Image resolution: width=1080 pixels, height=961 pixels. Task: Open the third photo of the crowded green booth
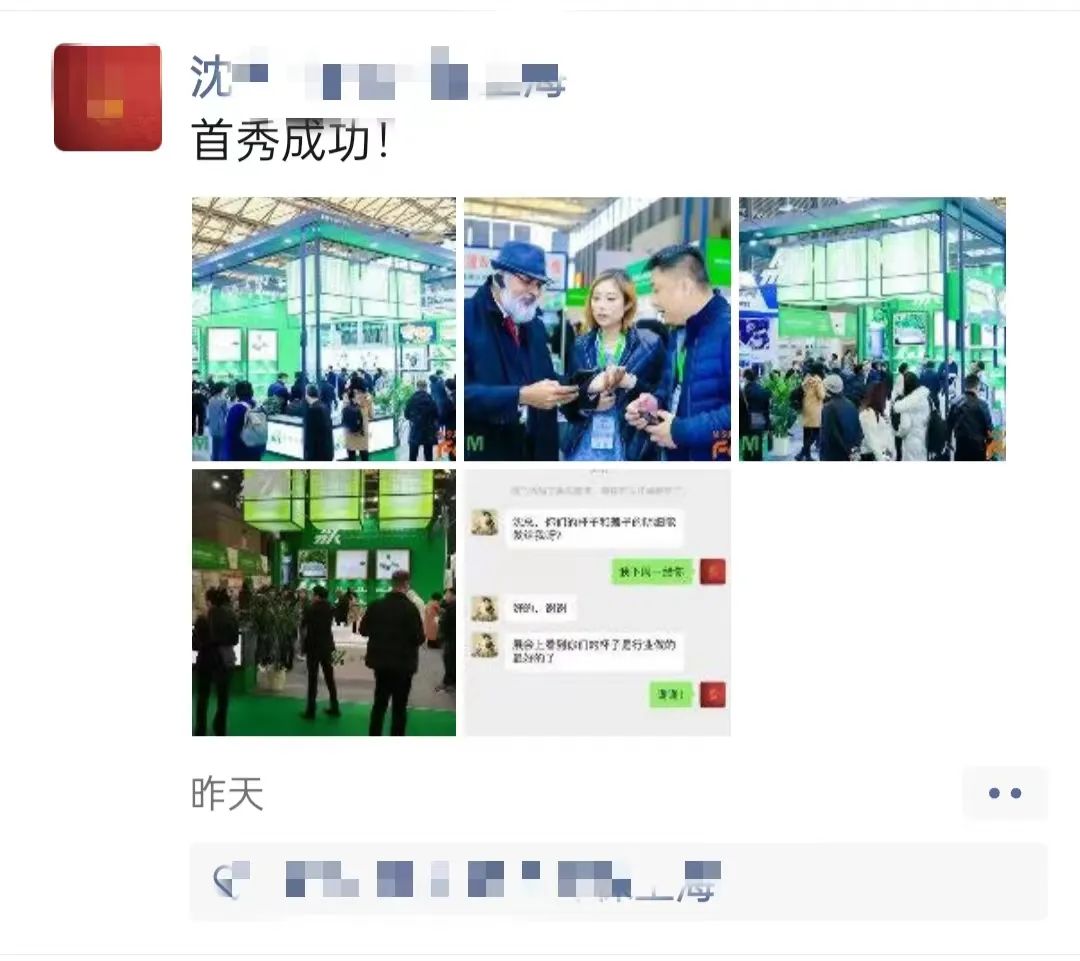click(x=872, y=329)
